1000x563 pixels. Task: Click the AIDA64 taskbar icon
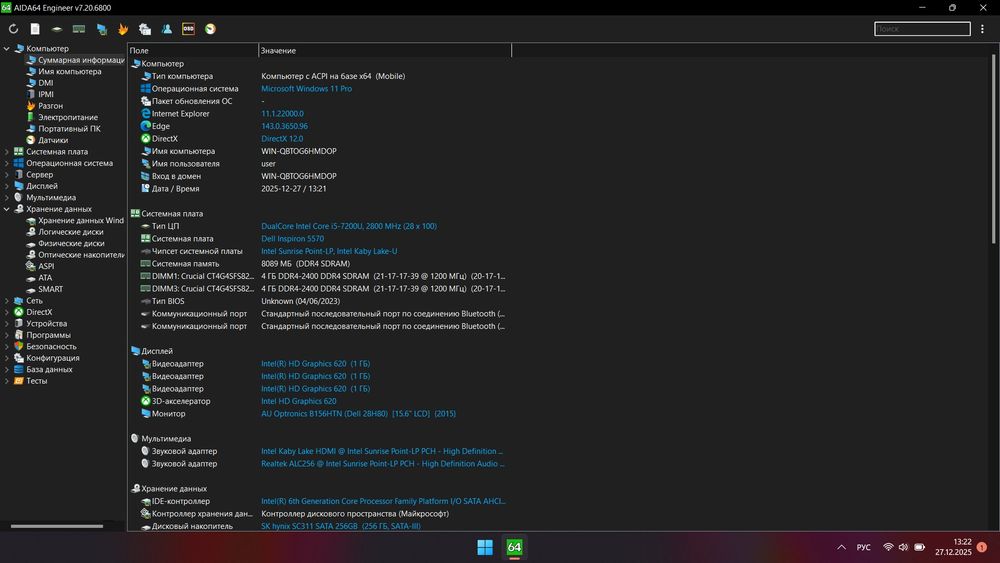pyautogui.click(x=514, y=547)
